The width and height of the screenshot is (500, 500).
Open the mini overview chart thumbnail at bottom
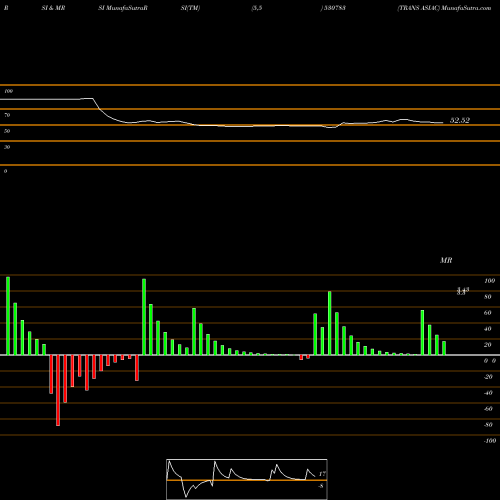click(247, 479)
